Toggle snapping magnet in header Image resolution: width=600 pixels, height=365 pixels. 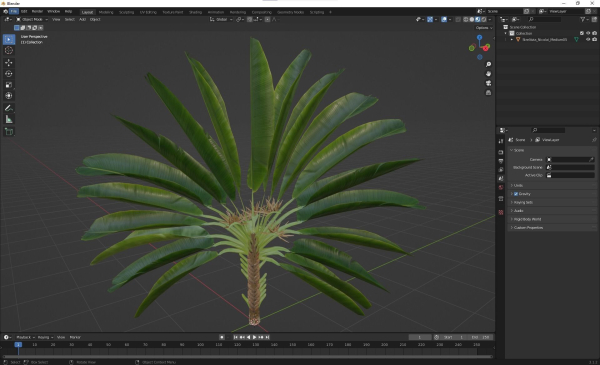tap(249, 20)
